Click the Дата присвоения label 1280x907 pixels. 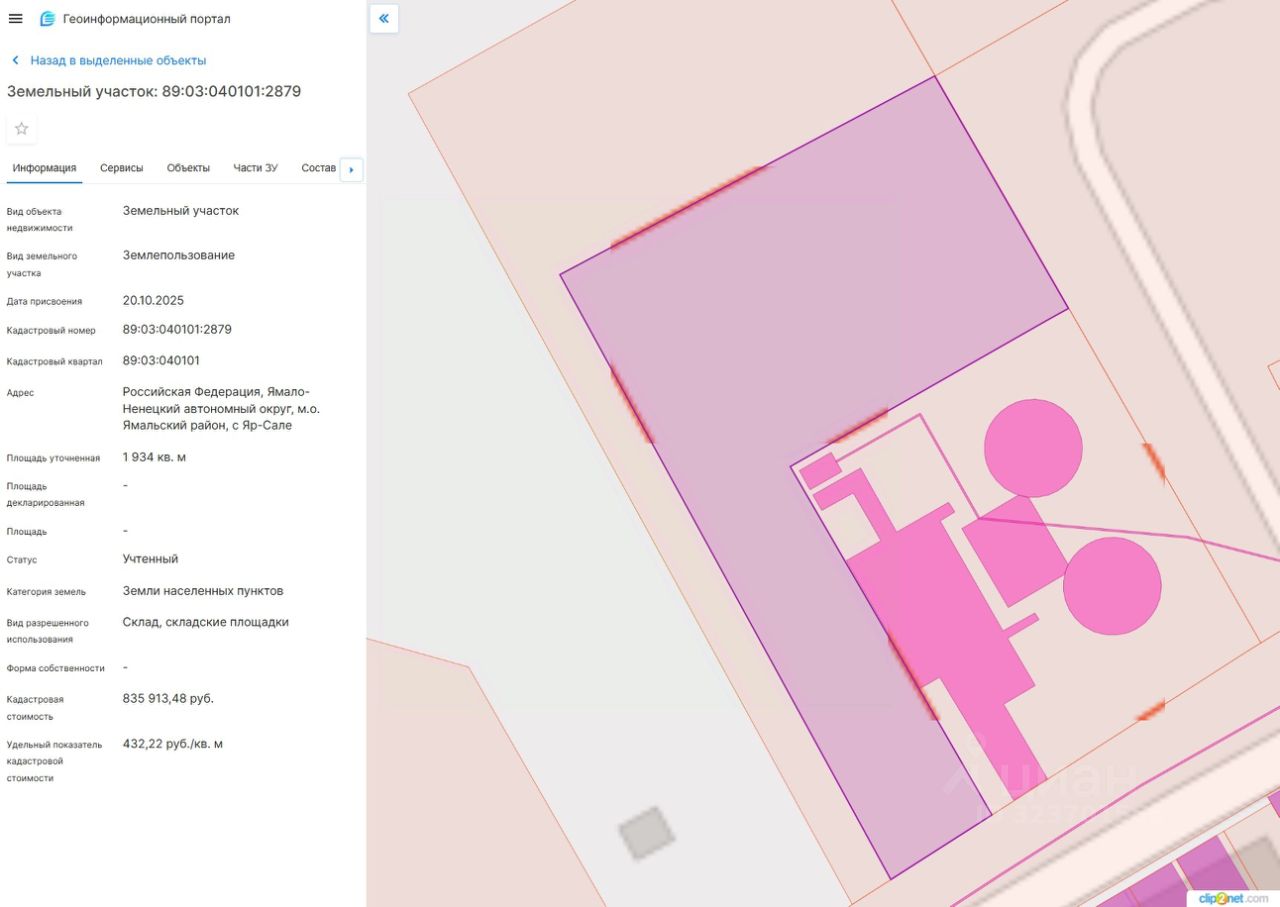pos(44,301)
